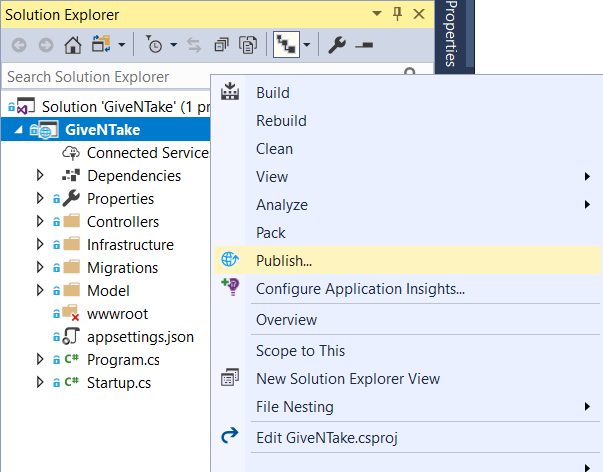
Task: Expand the Dependencies node
Action: 40,175
